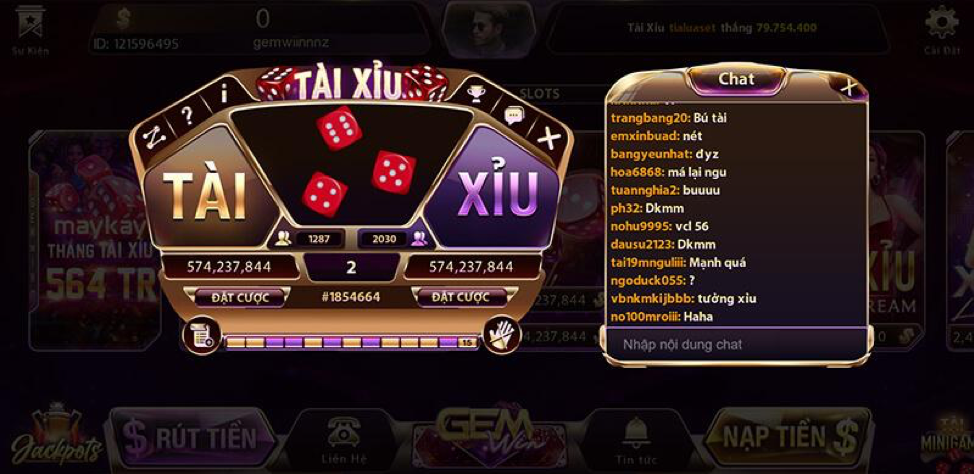The width and height of the screenshot is (974, 474).
Task: Click the NẠP TIỀN deposit button
Action: [x=788, y=436]
